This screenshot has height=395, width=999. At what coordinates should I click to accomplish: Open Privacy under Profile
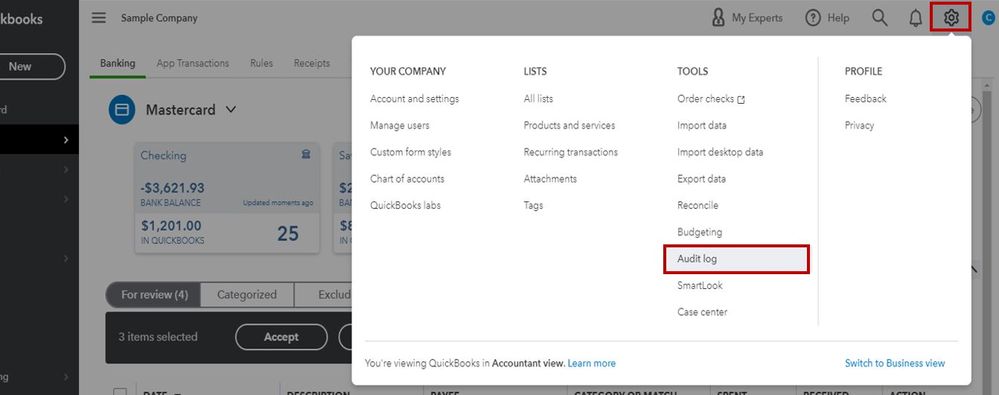coord(859,126)
